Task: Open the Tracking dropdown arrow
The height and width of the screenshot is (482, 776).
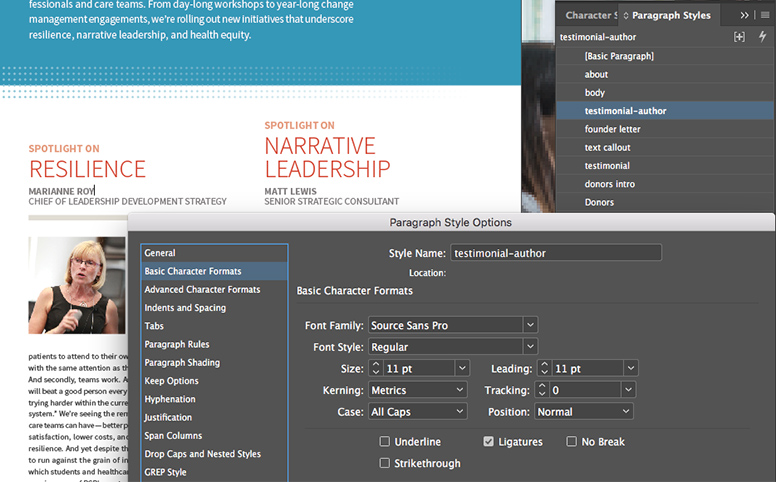Action: [x=628, y=390]
